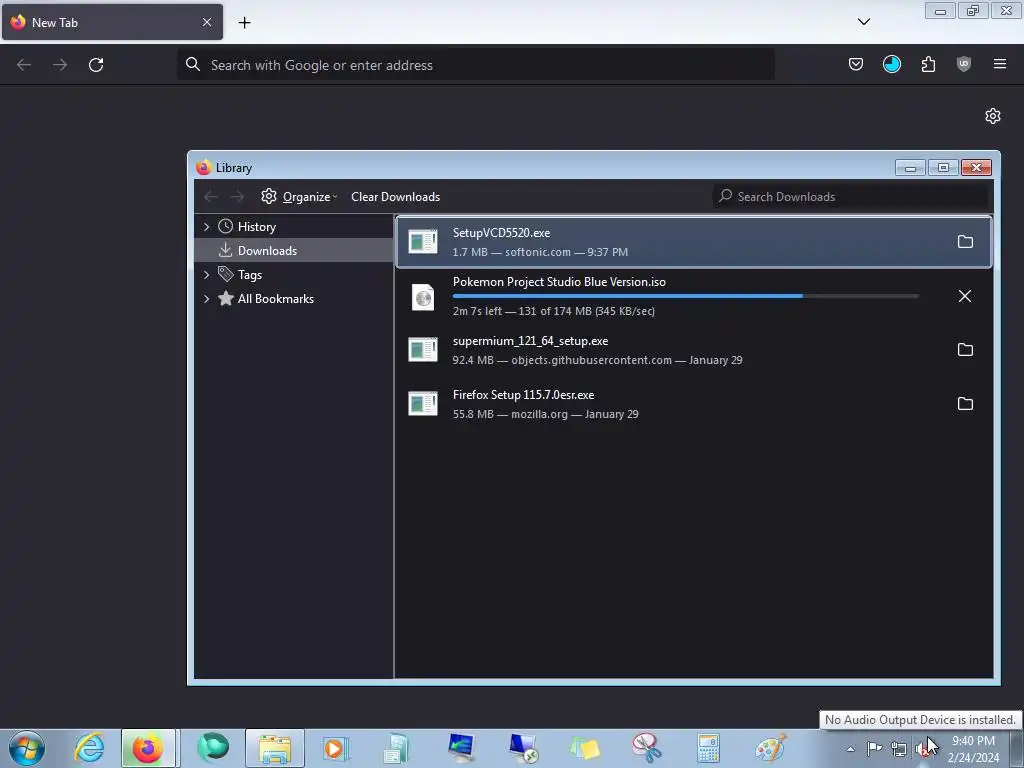List all tabs with the chevron button
1024x768 pixels.
(863, 22)
